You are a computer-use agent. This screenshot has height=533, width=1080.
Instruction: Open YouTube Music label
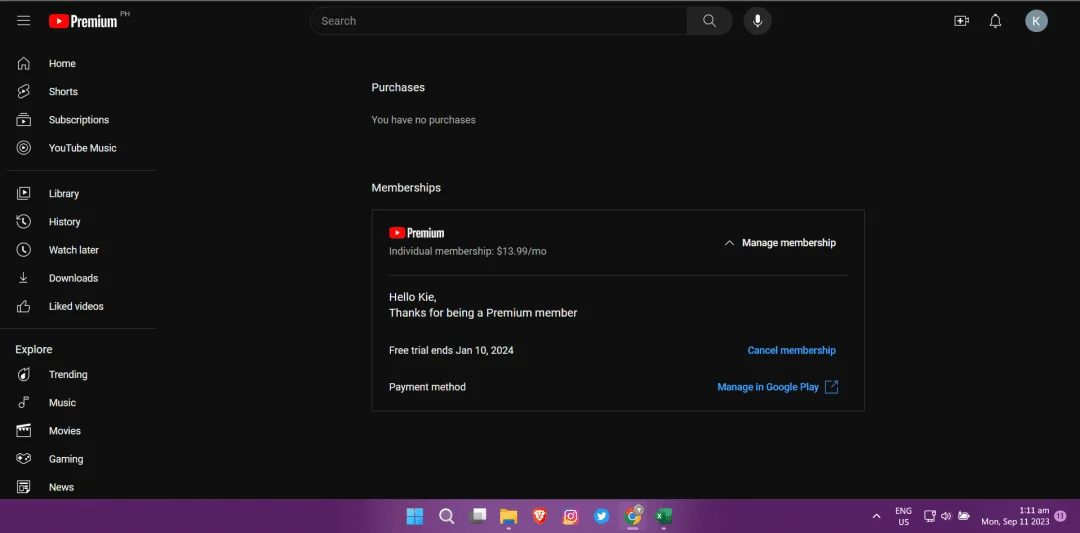(x=83, y=148)
